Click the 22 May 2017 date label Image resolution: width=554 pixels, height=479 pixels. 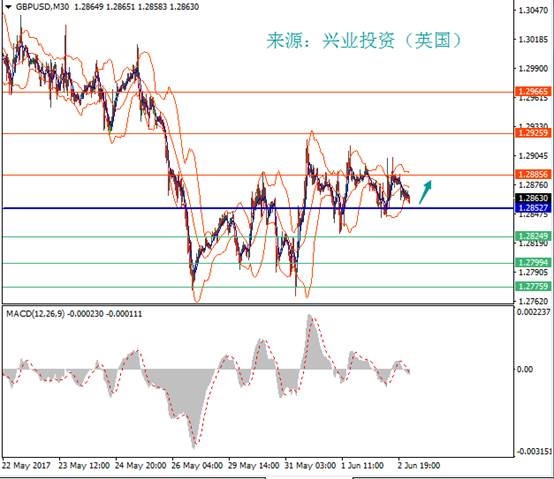pos(26,466)
